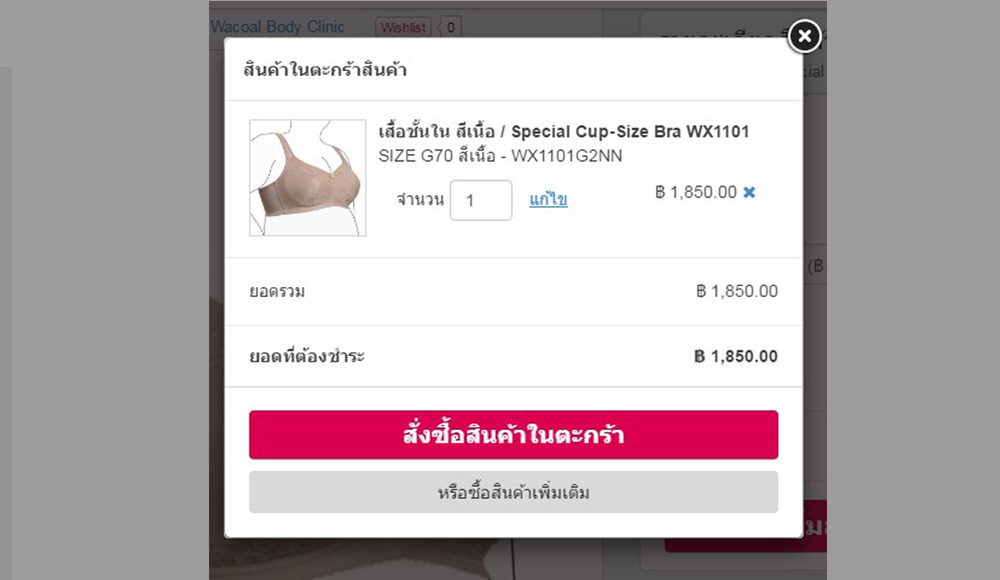Click the pink สั่งซื้อสินค้าในตะกร้า checkout button
Image resolution: width=1000 pixels, height=580 pixels.
[513, 435]
